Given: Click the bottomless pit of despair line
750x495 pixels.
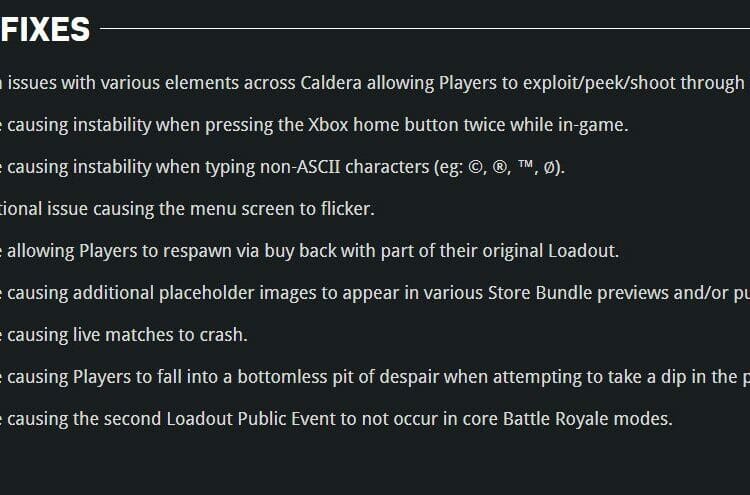Looking at the screenshot, I should point(375,377).
